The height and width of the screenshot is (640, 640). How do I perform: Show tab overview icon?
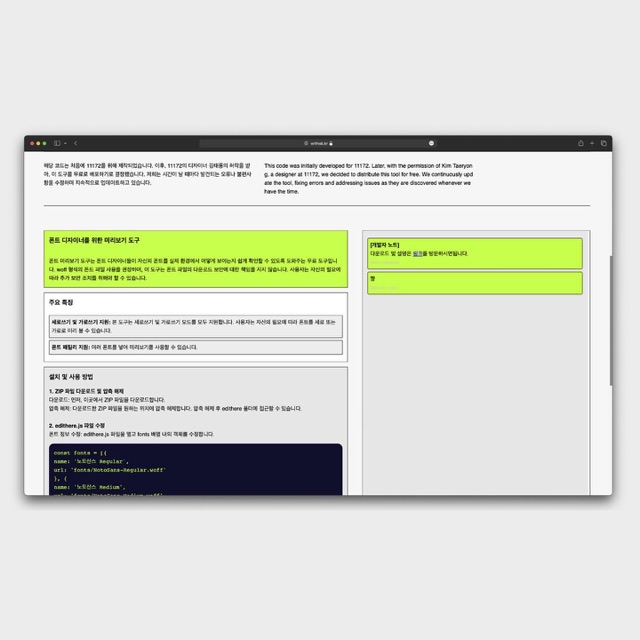(x=604, y=143)
